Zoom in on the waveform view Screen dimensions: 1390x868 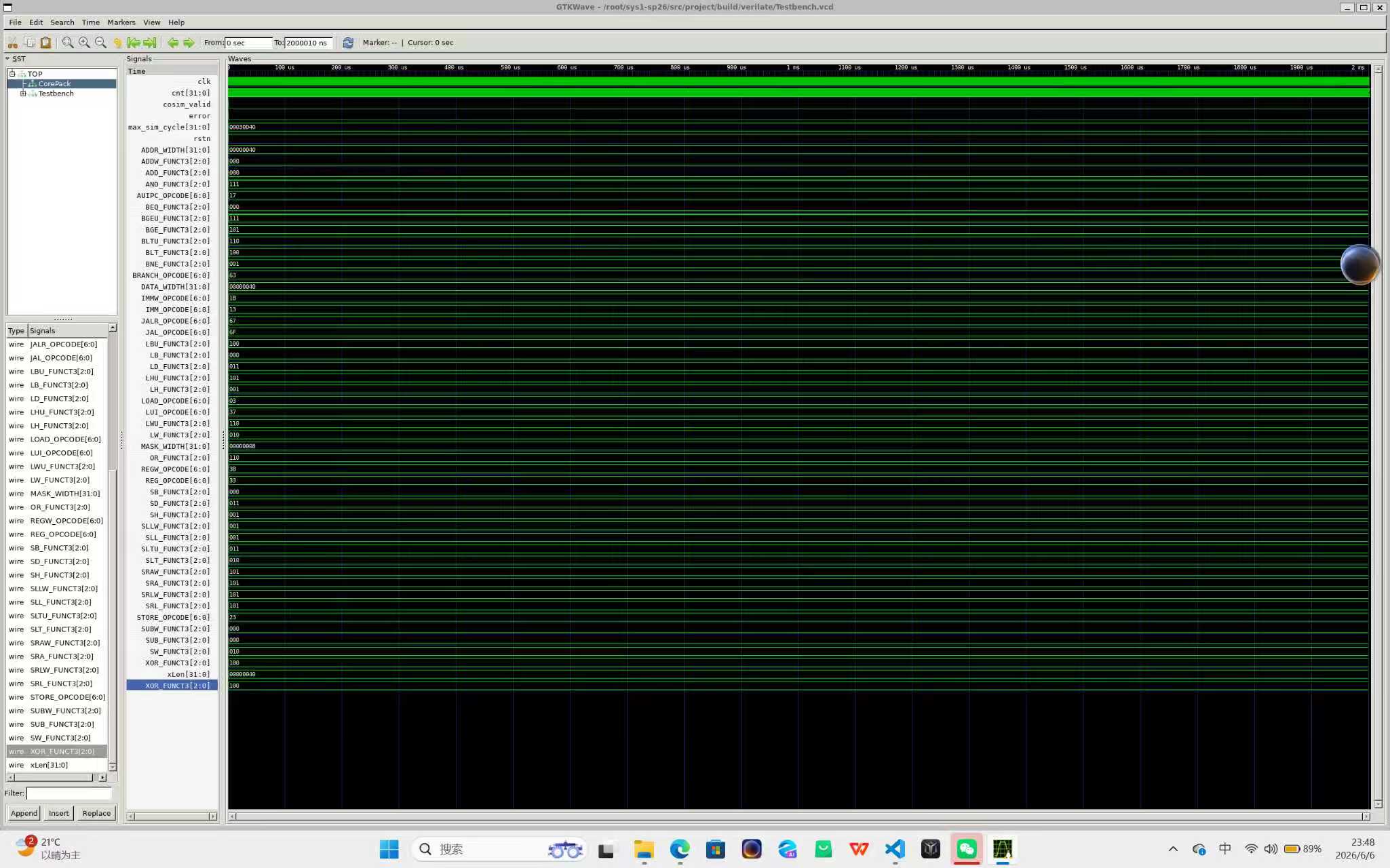point(84,43)
